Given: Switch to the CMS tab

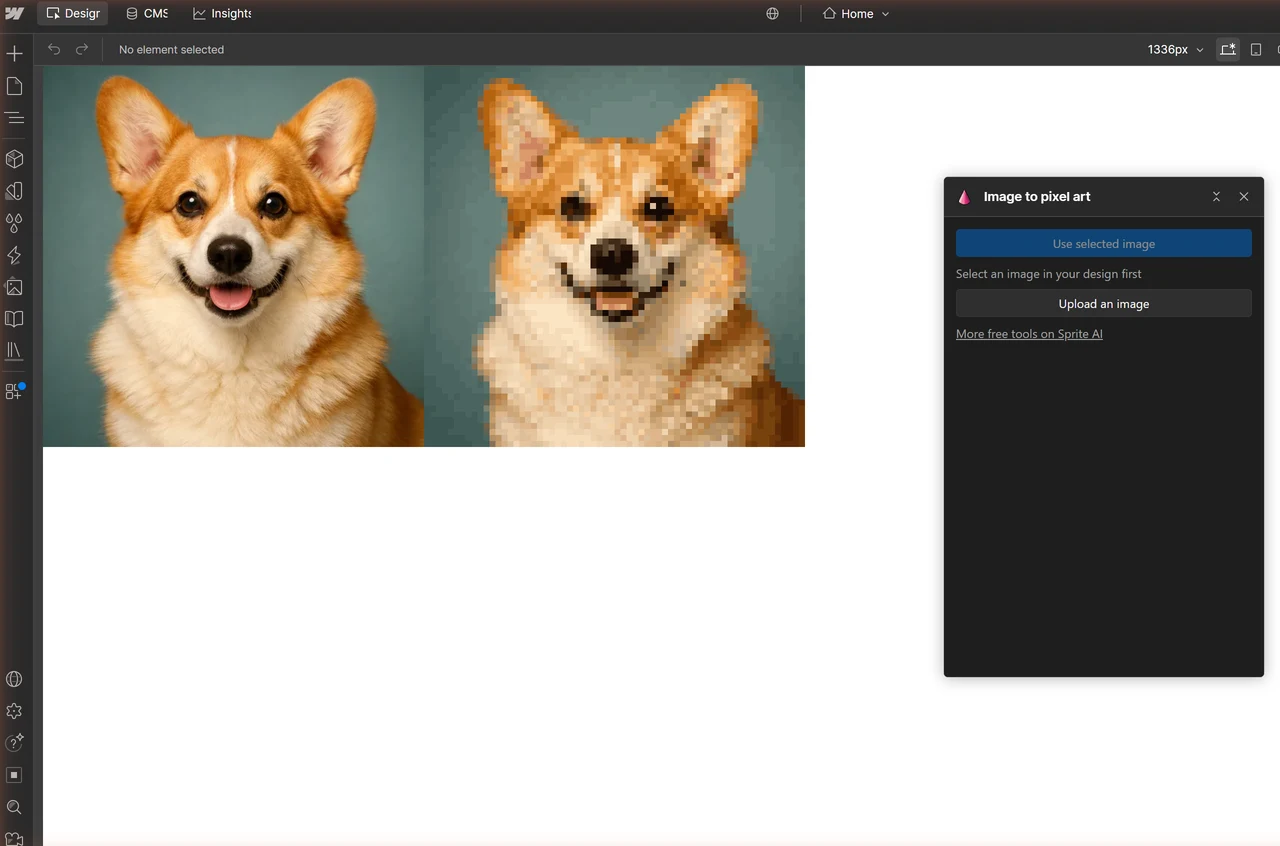Looking at the screenshot, I should (x=146, y=14).
